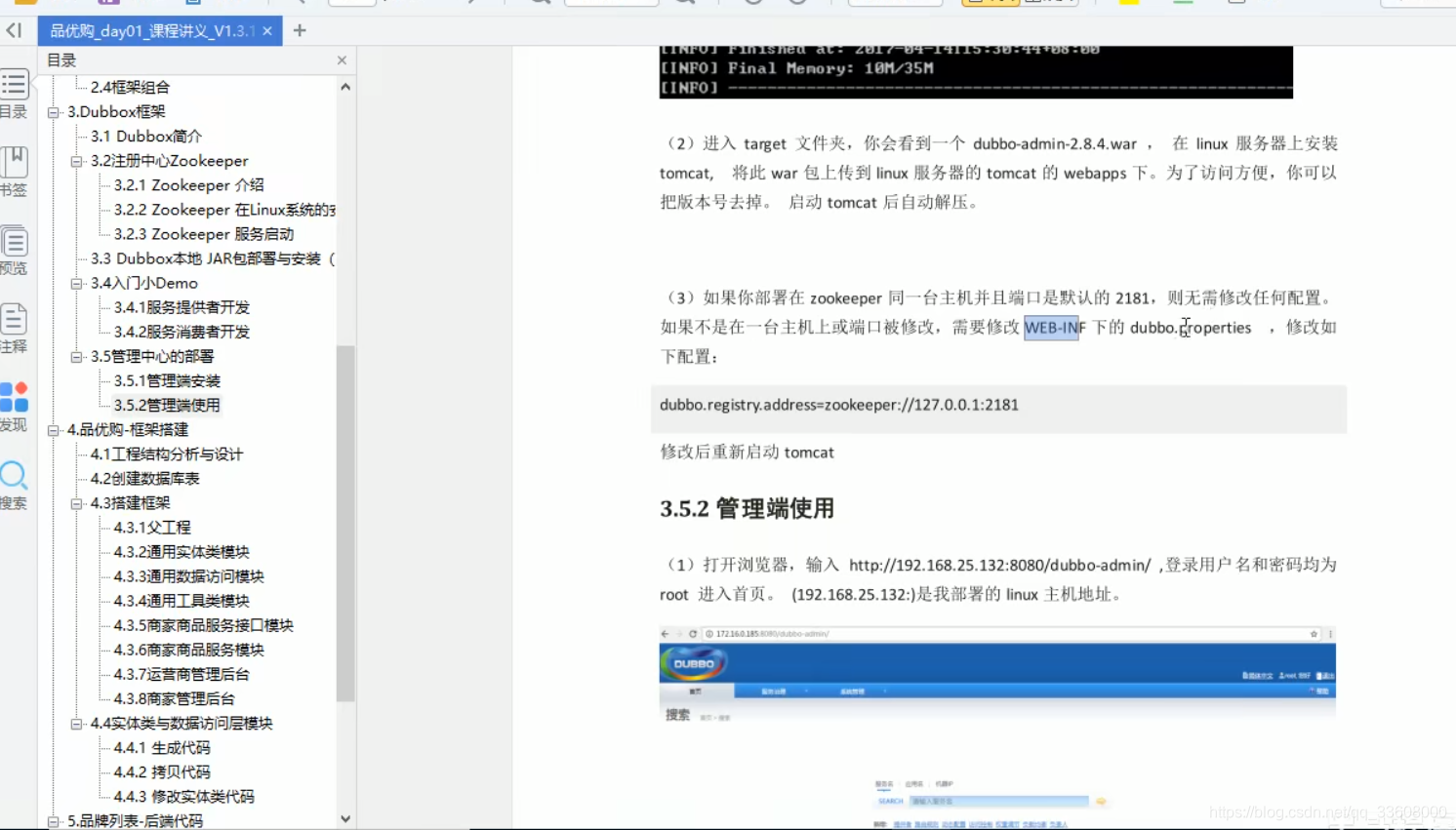Viewport: 1456px width, 830px height.
Task: Go to entry 4.3.7运营商管理后台
Action: click(182, 674)
